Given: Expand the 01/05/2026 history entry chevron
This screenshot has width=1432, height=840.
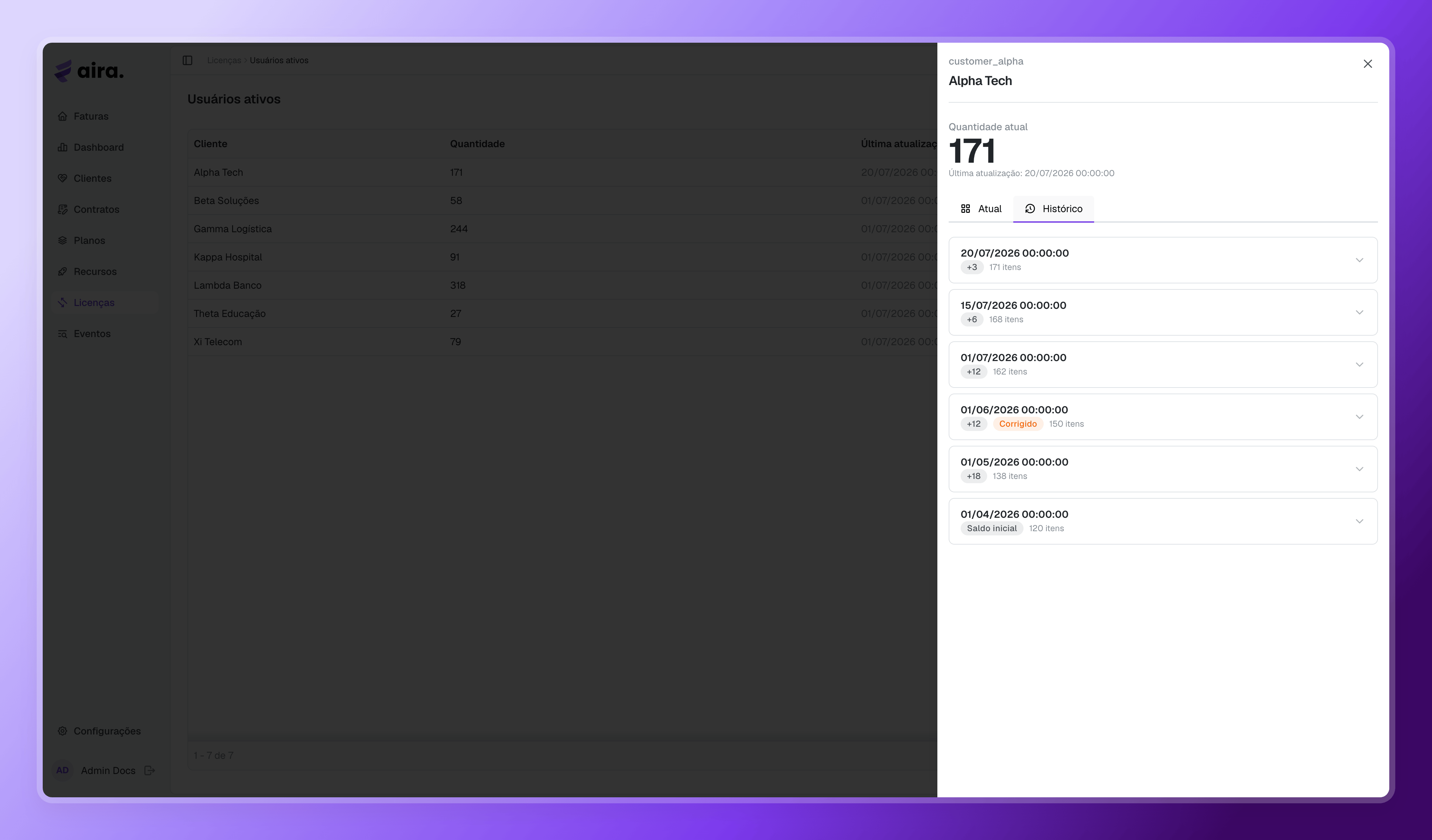Looking at the screenshot, I should [x=1359, y=469].
